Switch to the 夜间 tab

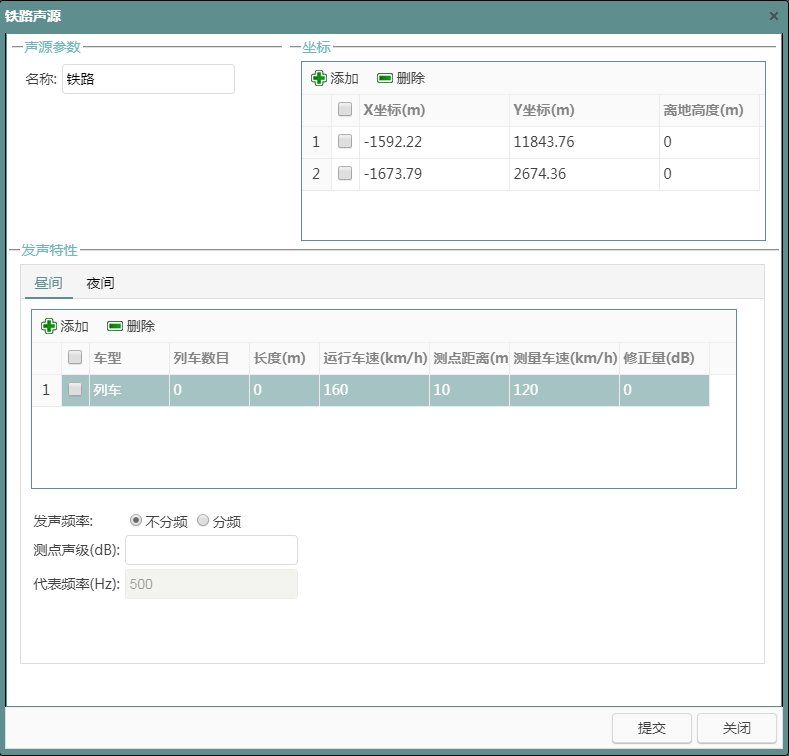click(x=100, y=283)
